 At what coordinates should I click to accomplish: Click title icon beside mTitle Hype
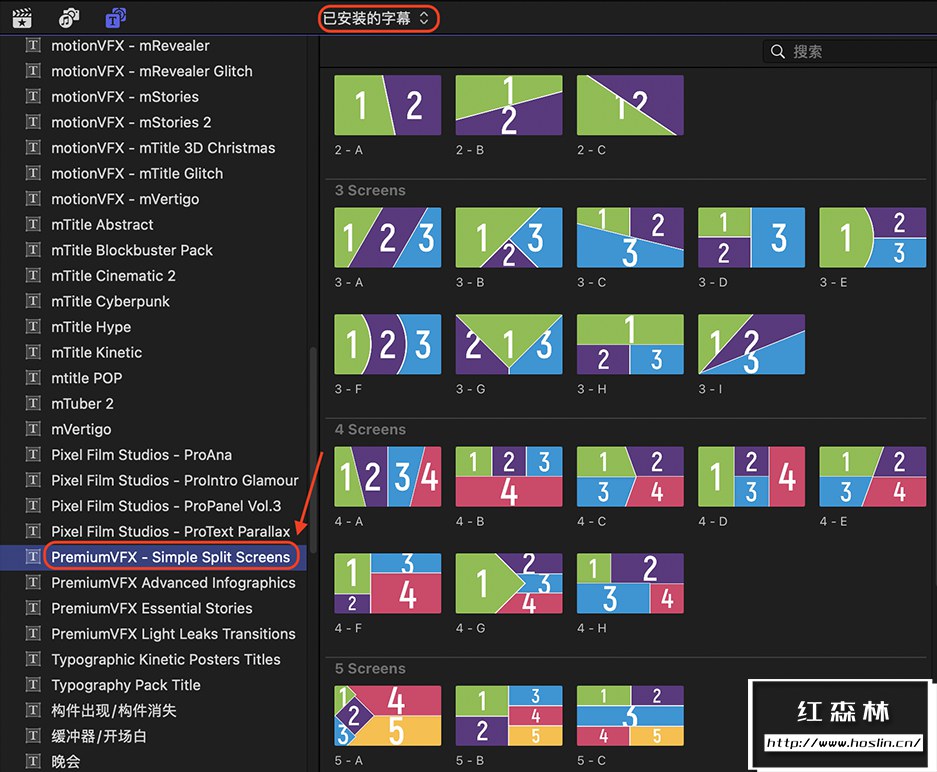pos(33,326)
